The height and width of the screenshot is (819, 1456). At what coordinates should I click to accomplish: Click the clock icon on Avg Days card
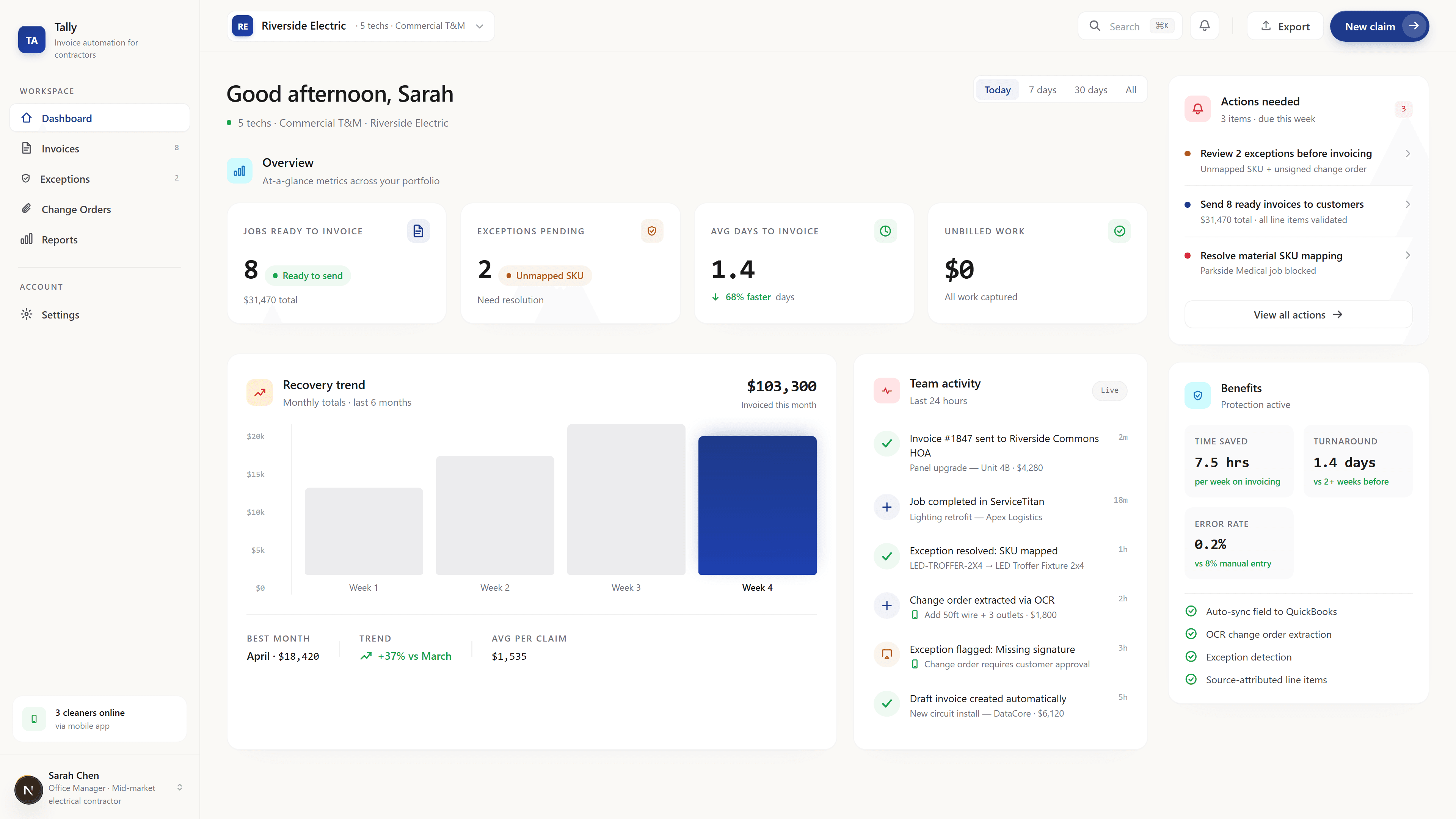886,231
